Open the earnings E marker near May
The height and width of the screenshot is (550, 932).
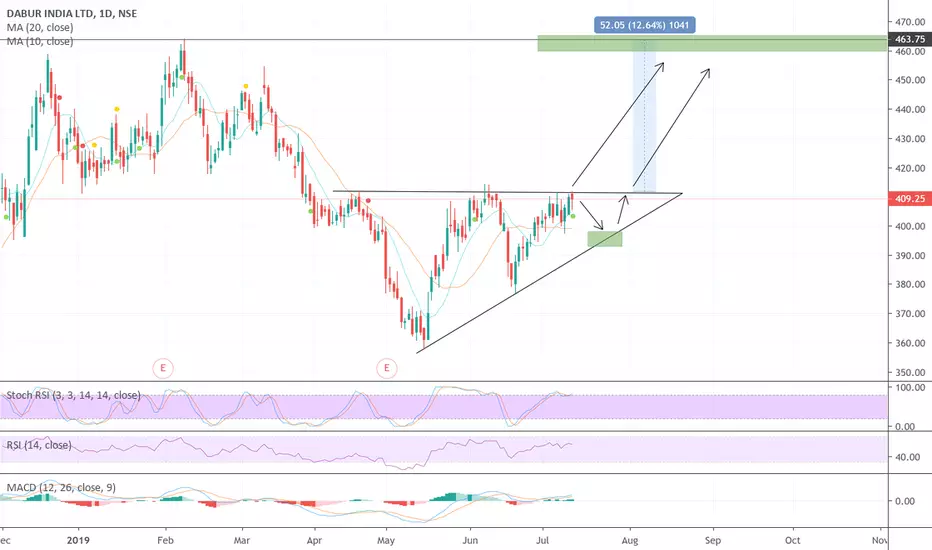[x=386, y=368]
